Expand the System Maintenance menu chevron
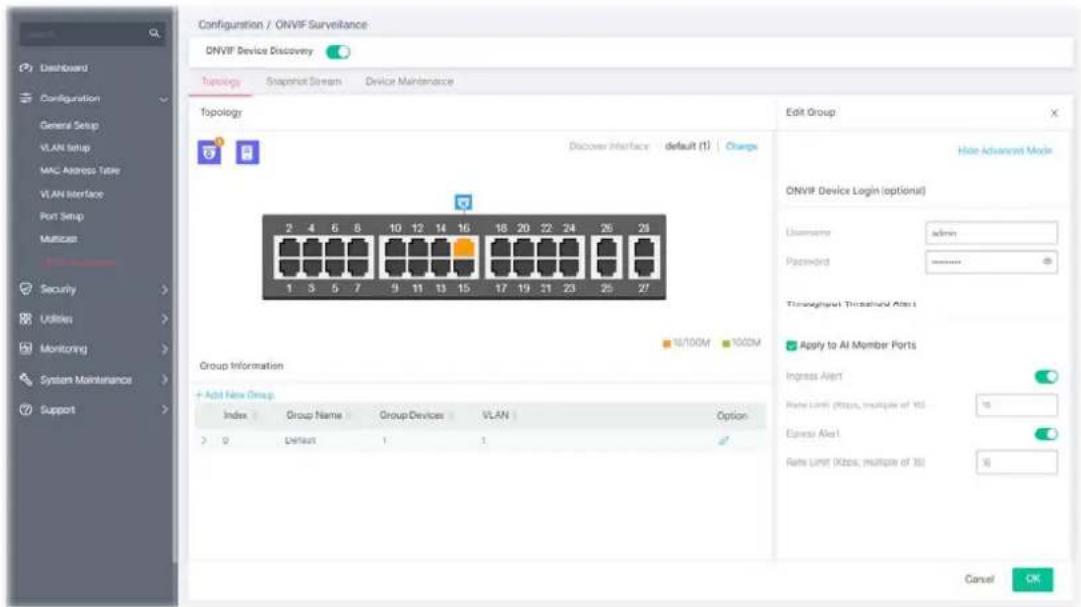The width and height of the screenshot is (1081, 607). click(x=164, y=379)
